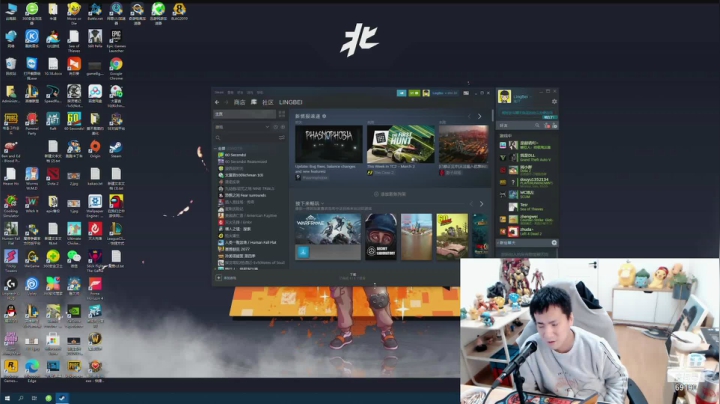Open the Among Us desktop shortcut

(116, 204)
